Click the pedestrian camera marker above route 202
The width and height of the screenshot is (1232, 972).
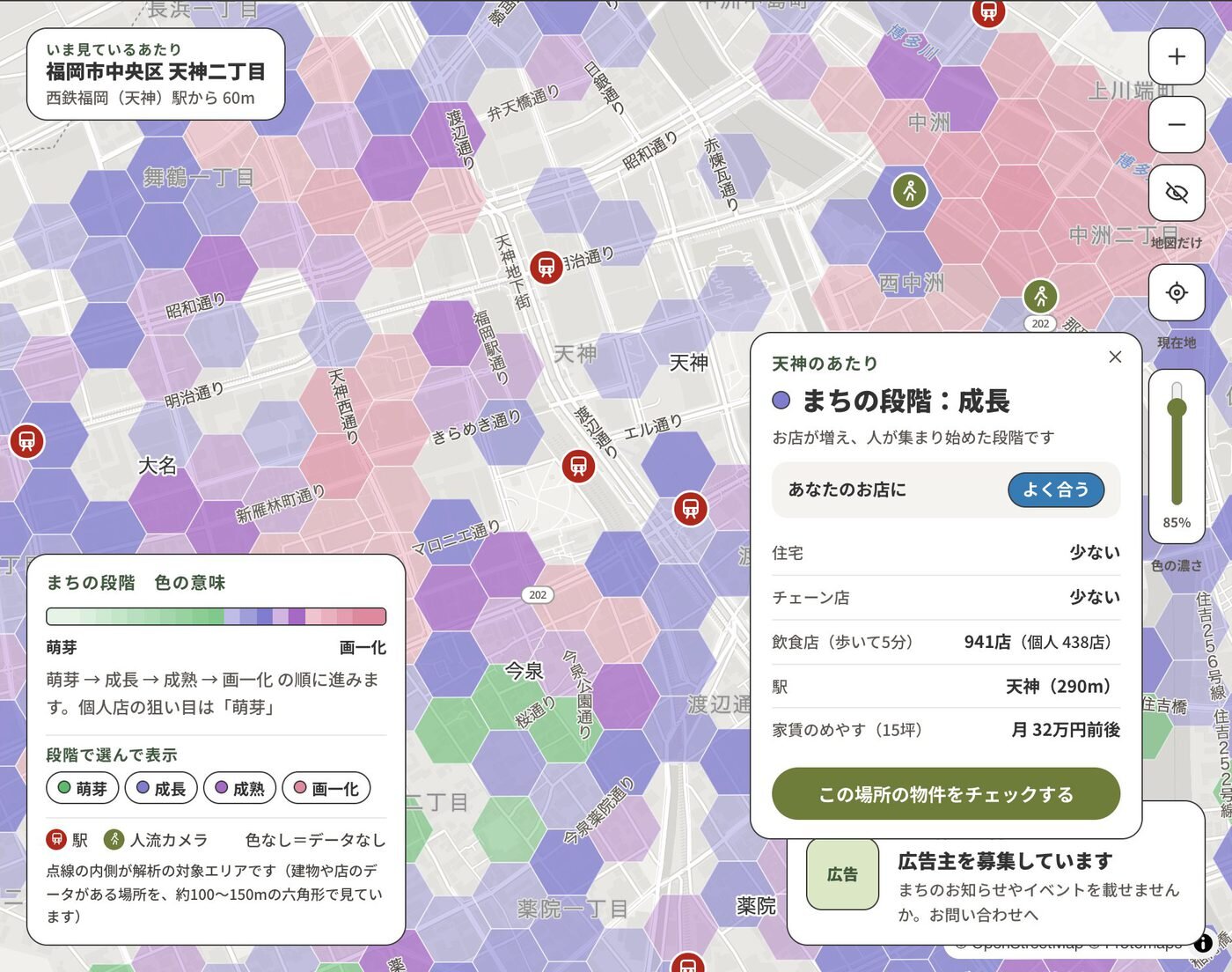[x=1040, y=296]
